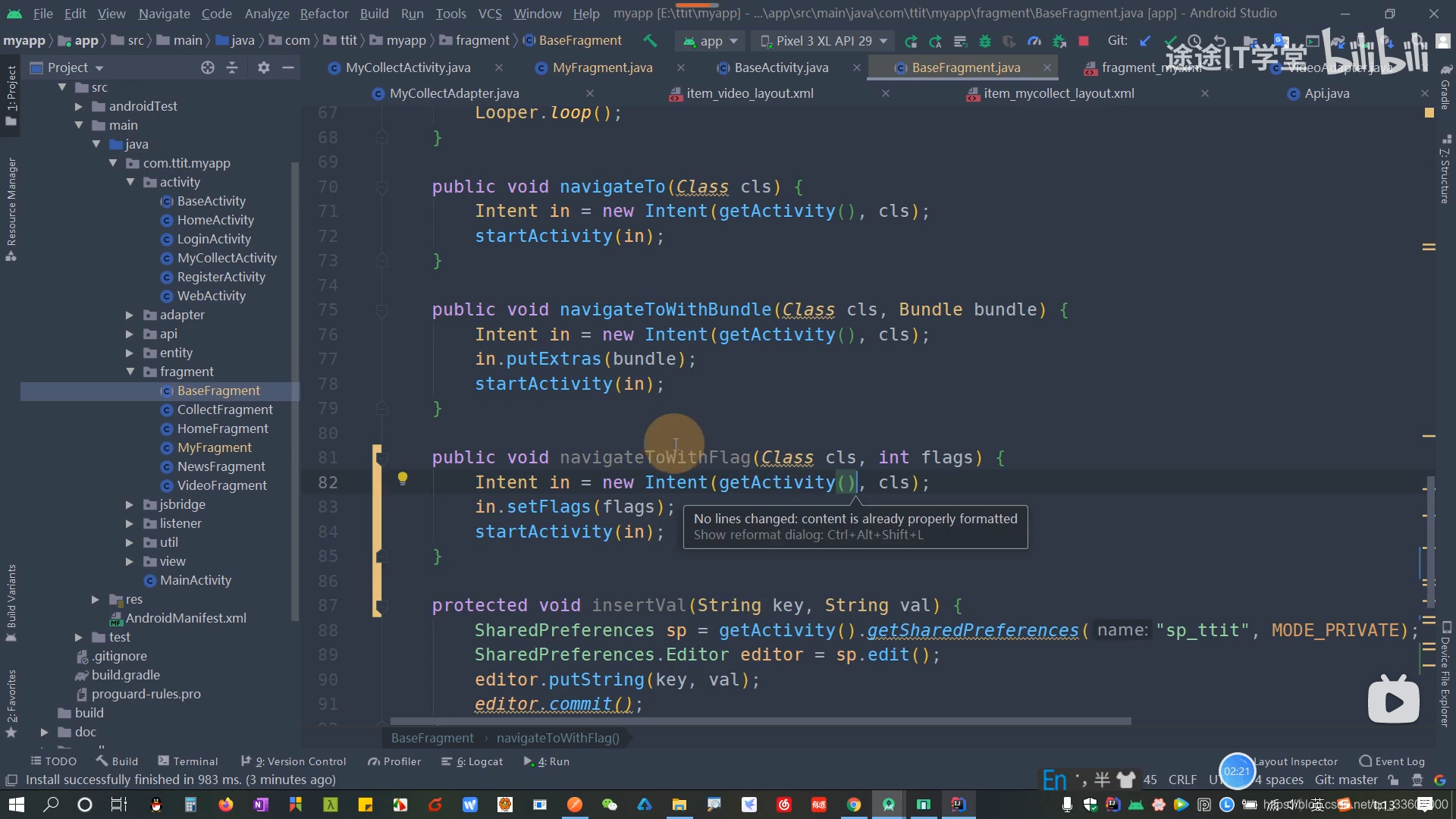This screenshot has height=819, width=1456.
Task: Open the app run configuration dropdown
Action: [x=711, y=41]
